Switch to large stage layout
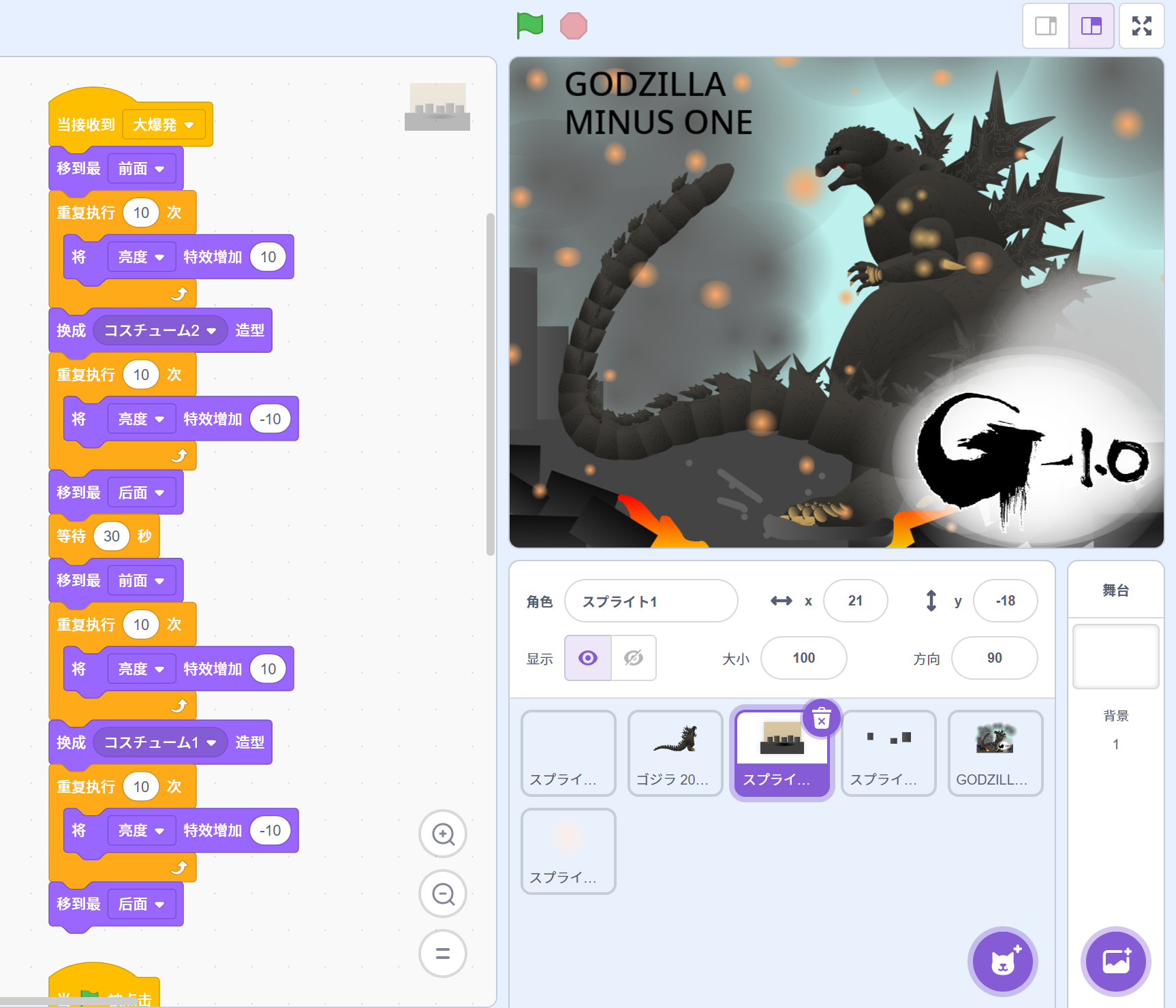This screenshot has height=1008, width=1176. (1091, 26)
